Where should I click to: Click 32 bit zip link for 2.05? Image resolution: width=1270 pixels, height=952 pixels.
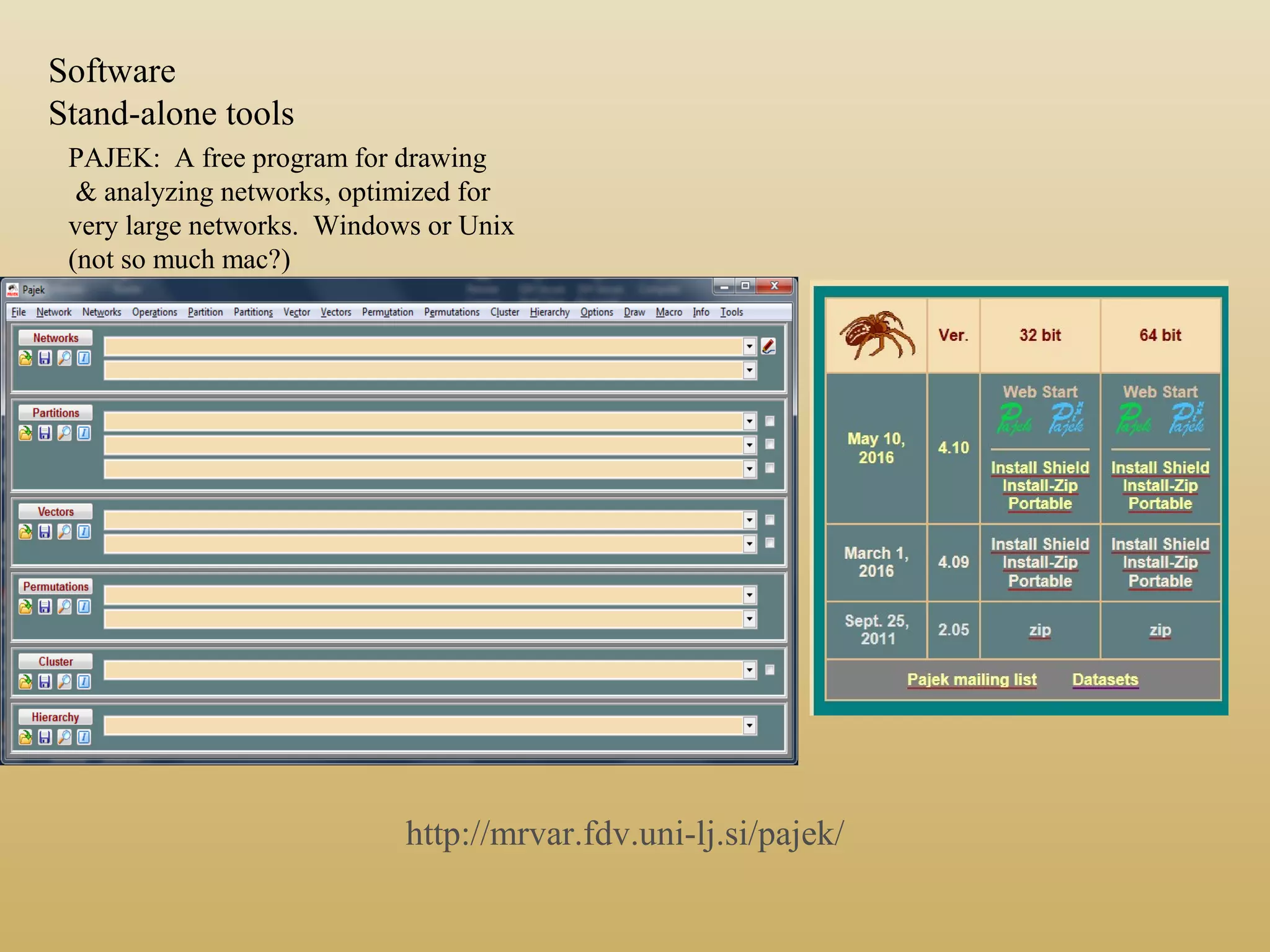1040,630
